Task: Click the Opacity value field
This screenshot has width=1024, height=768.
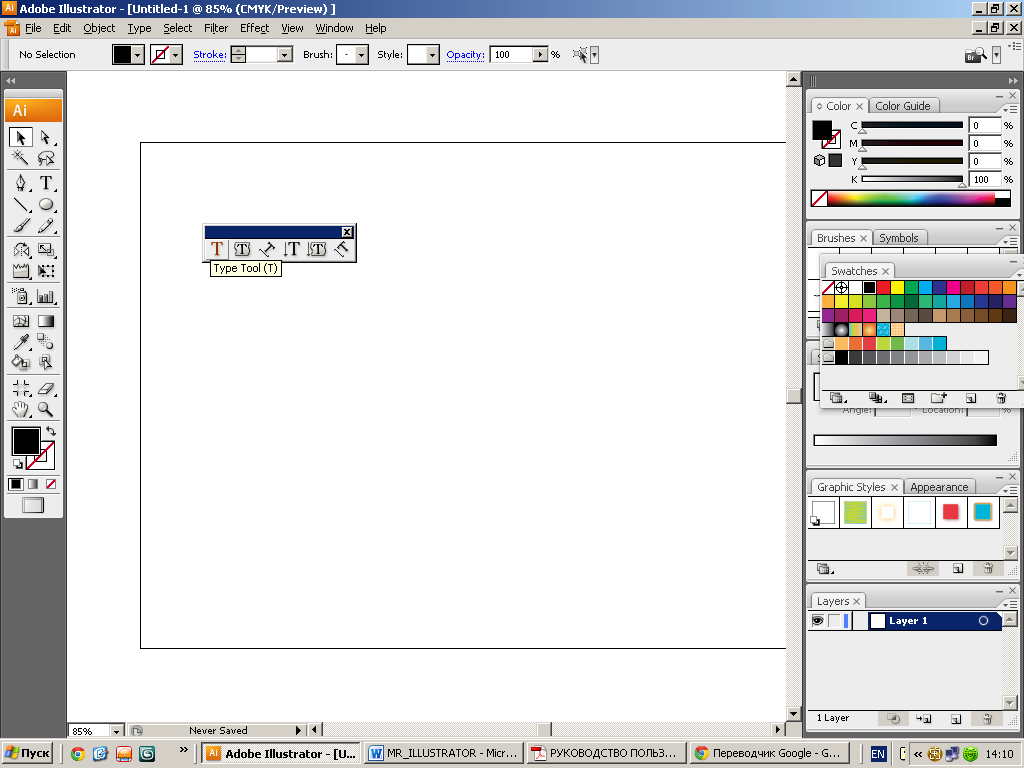Action: (512, 55)
